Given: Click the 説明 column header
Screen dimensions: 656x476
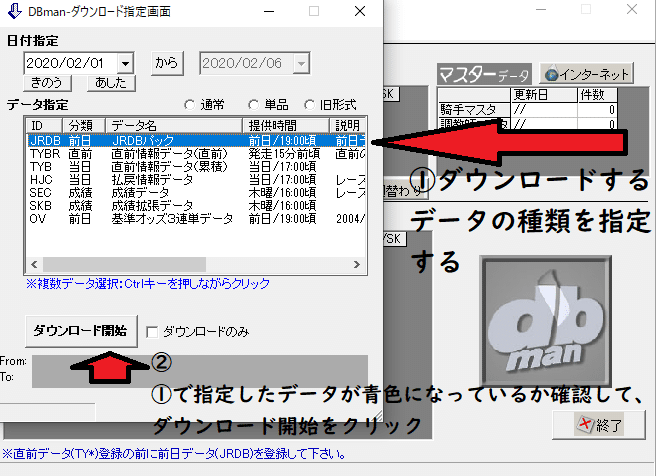Looking at the screenshot, I should [347, 125].
